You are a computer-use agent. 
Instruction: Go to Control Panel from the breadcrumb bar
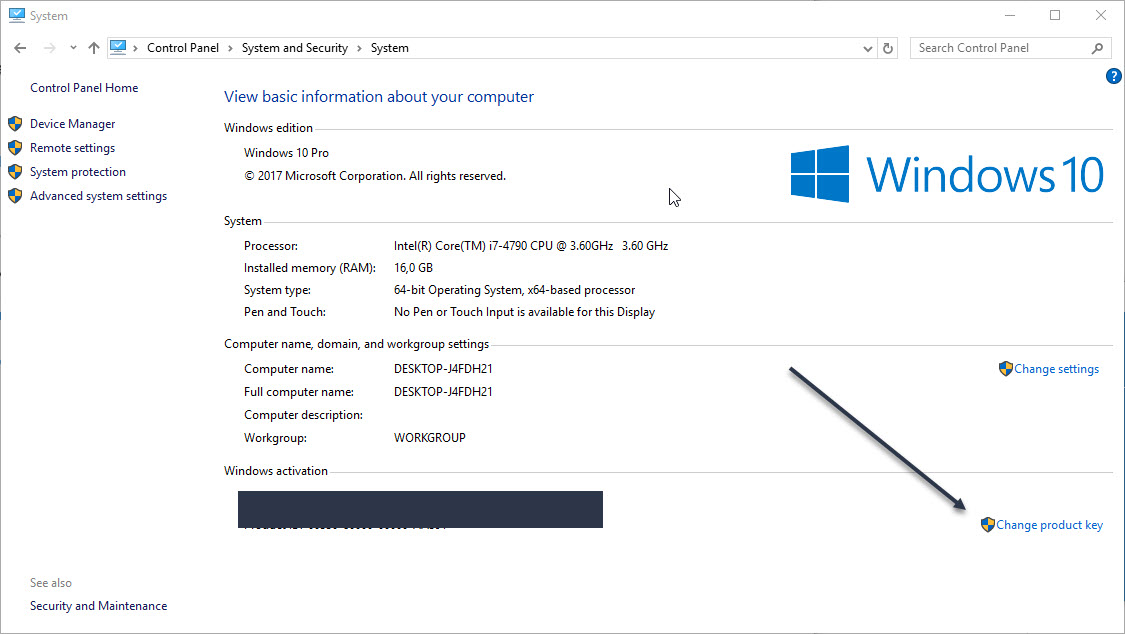183,47
